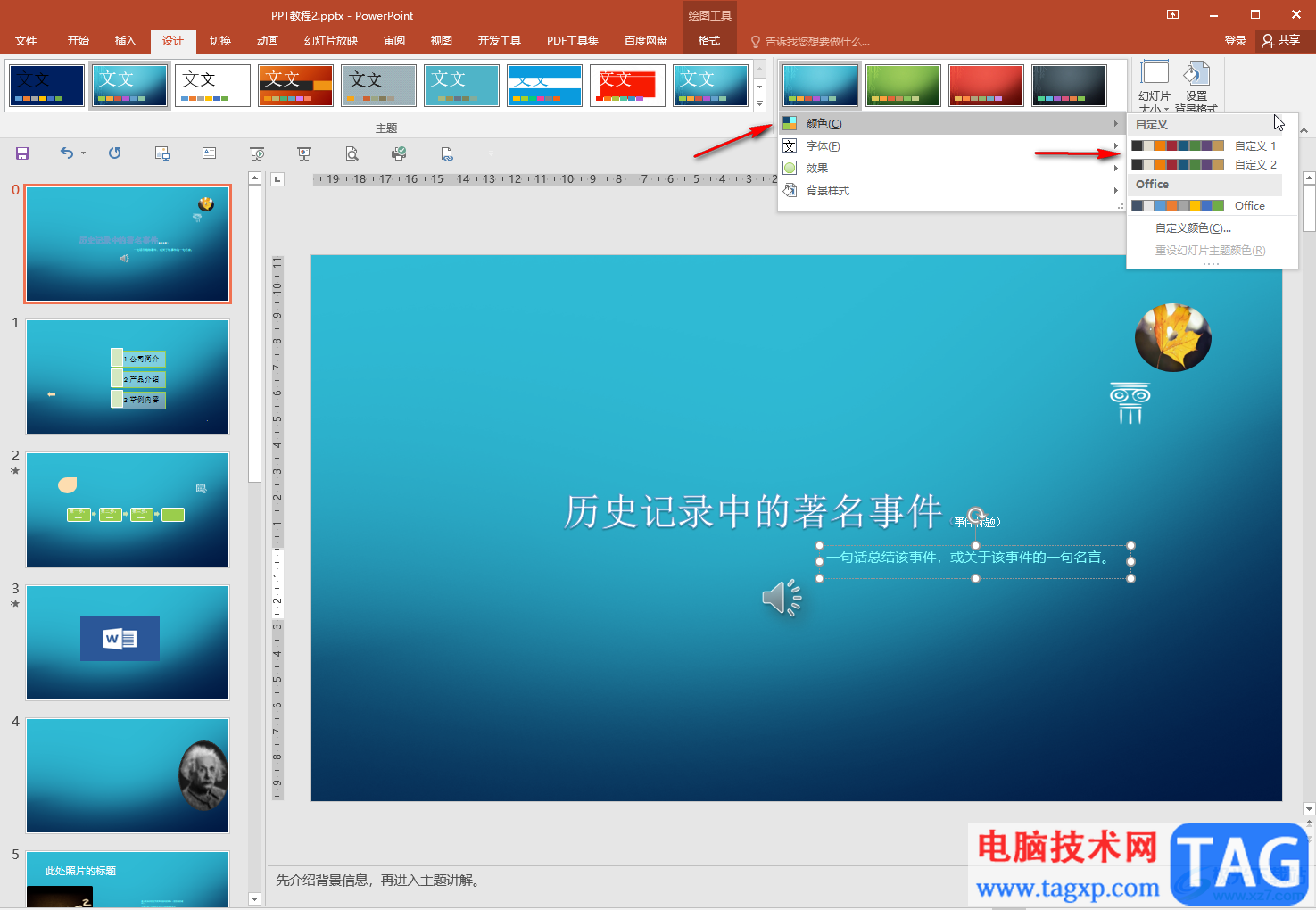Select the maple leaf picture on slide
Screen dimensions: 1316x910
tap(1172, 337)
